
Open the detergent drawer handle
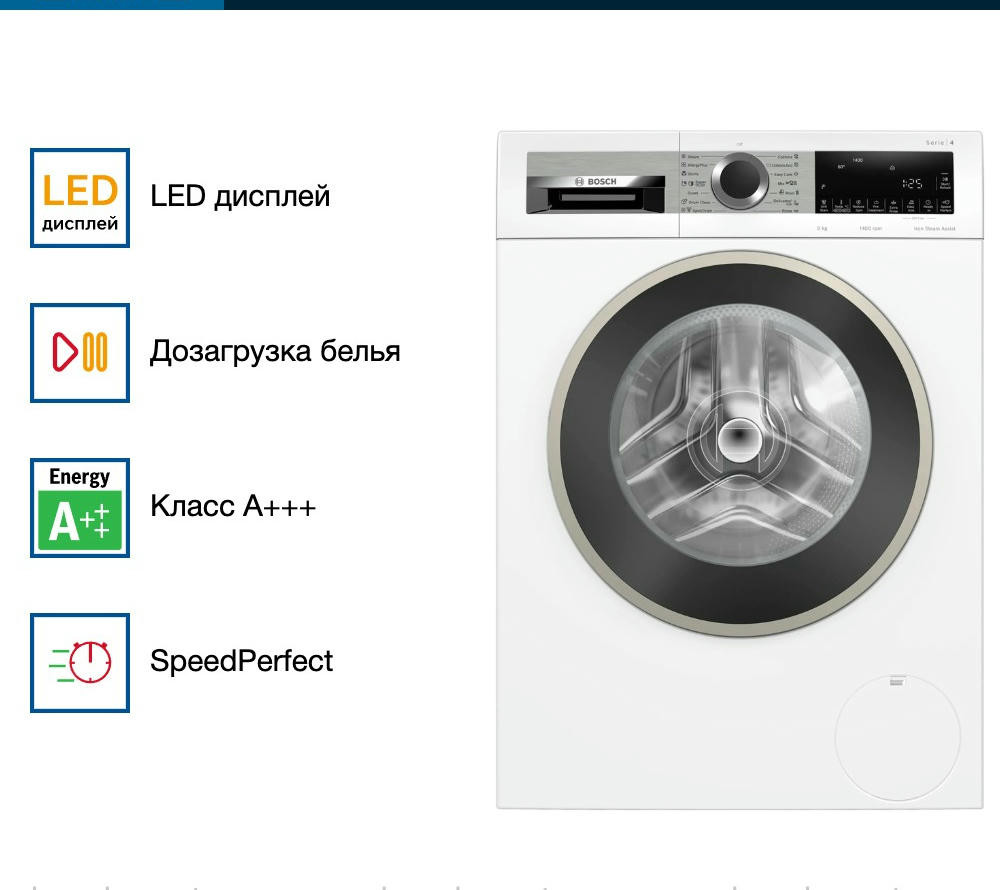[598, 199]
